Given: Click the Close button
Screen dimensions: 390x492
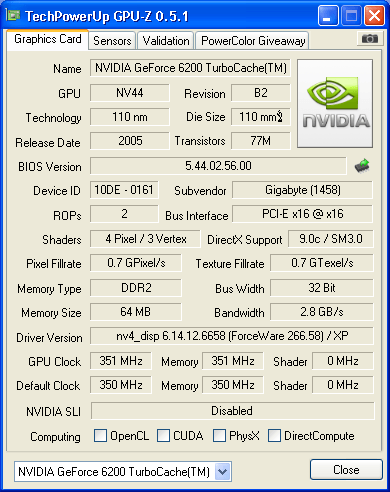Looking at the screenshot, I should [x=346, y=470].
